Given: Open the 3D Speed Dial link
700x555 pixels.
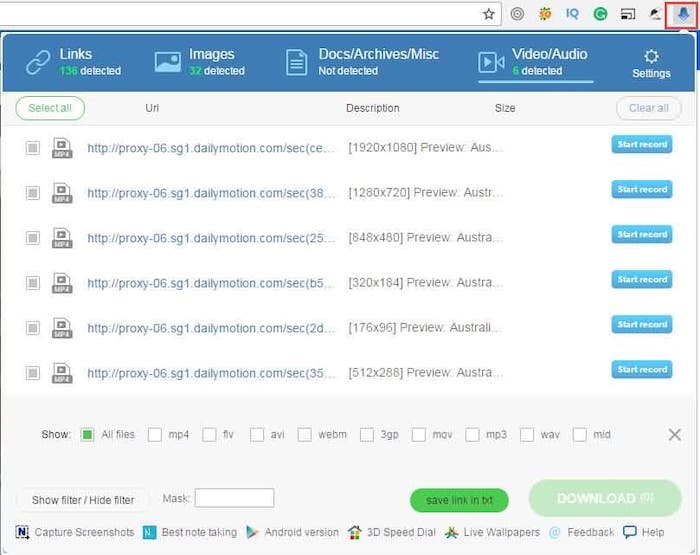Looking at the screenshot, I should tap(392, 532).
